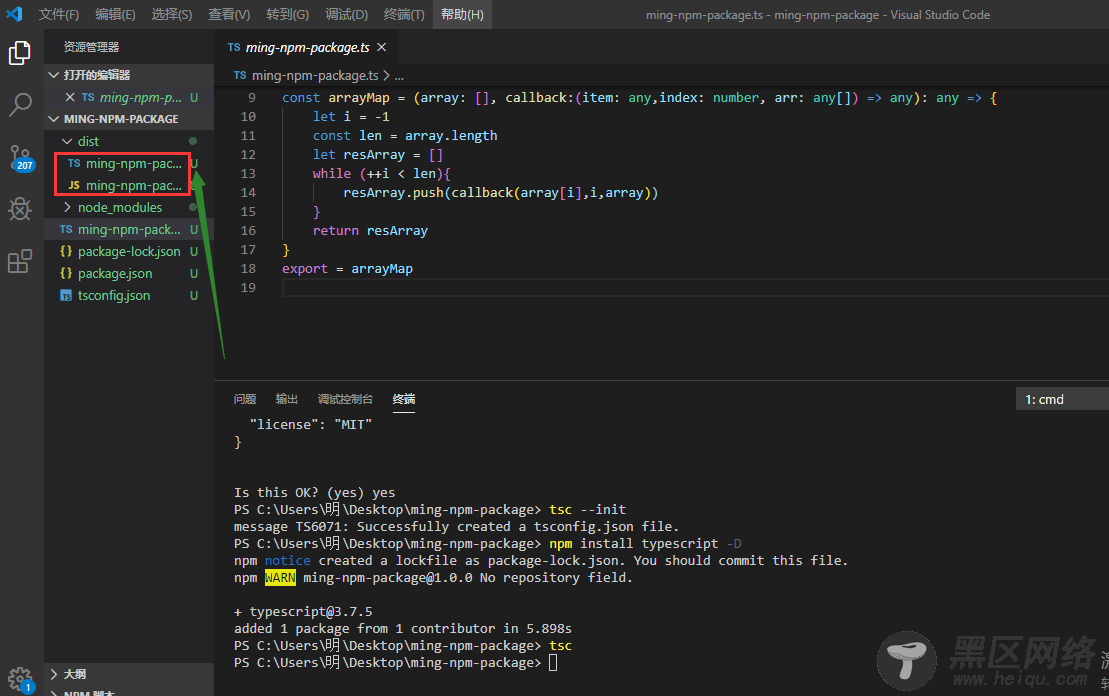Collapse the dist folder
Screen dimensions: 1109x696
pos(67,141)
